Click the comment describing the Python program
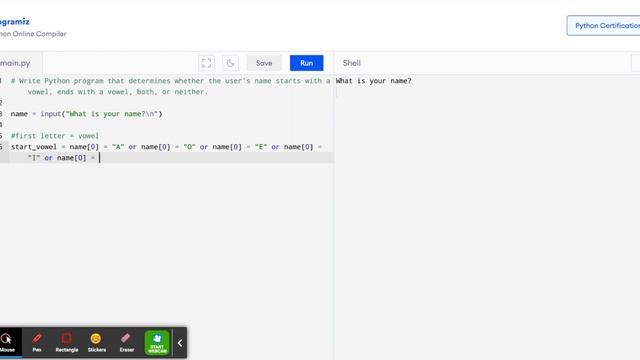 170,86
